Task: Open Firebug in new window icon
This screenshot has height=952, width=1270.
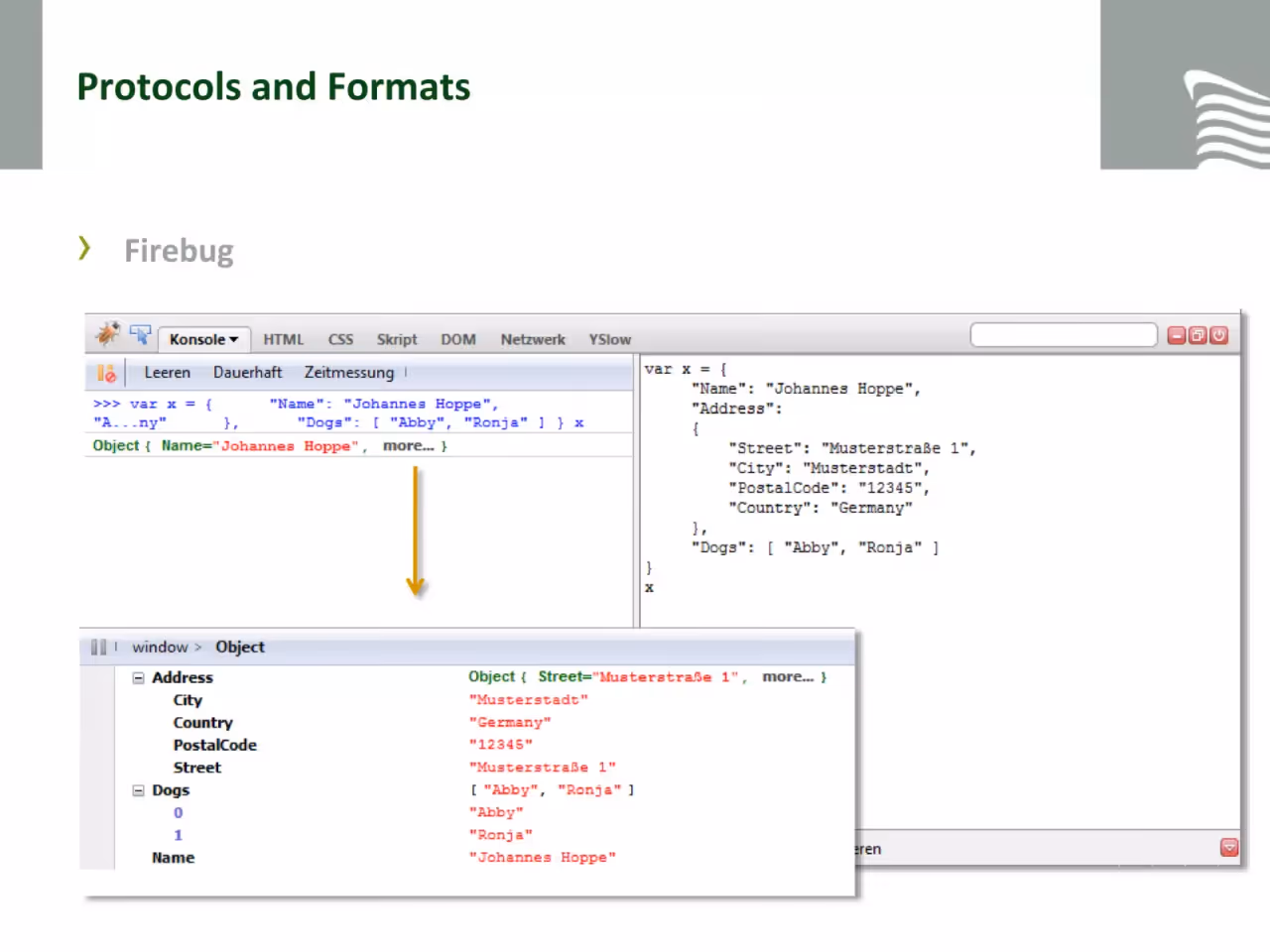Action: tap(1198, 335)
